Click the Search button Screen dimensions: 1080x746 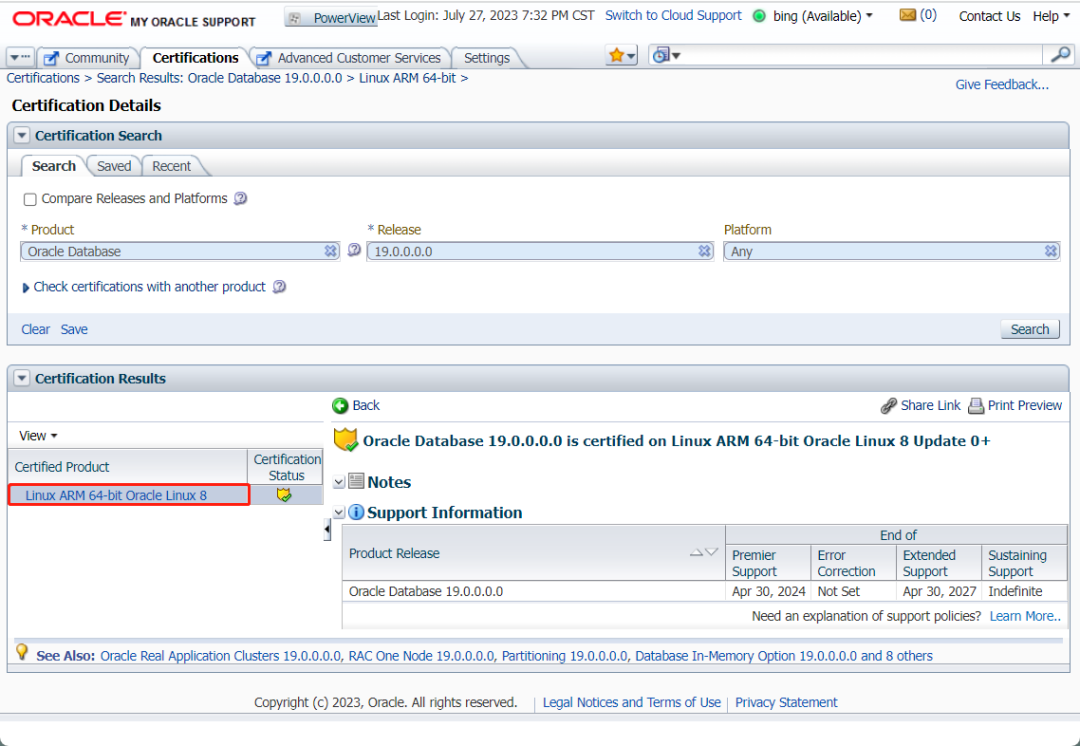coord(1030,329)
